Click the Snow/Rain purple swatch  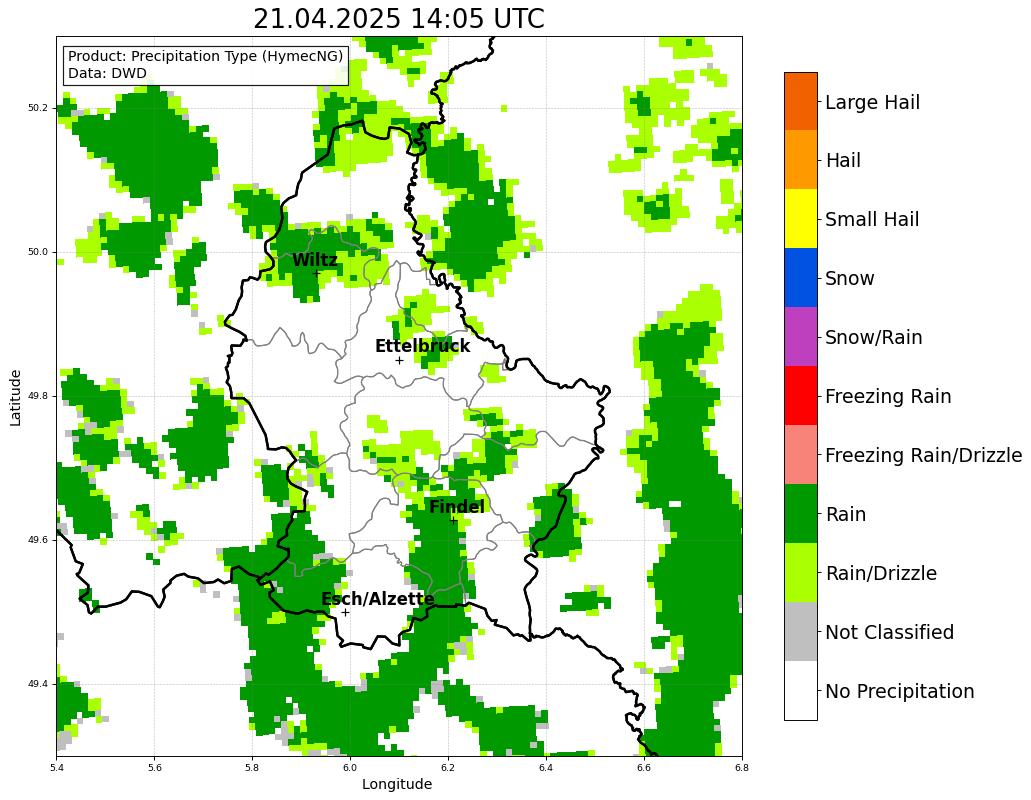800,337
